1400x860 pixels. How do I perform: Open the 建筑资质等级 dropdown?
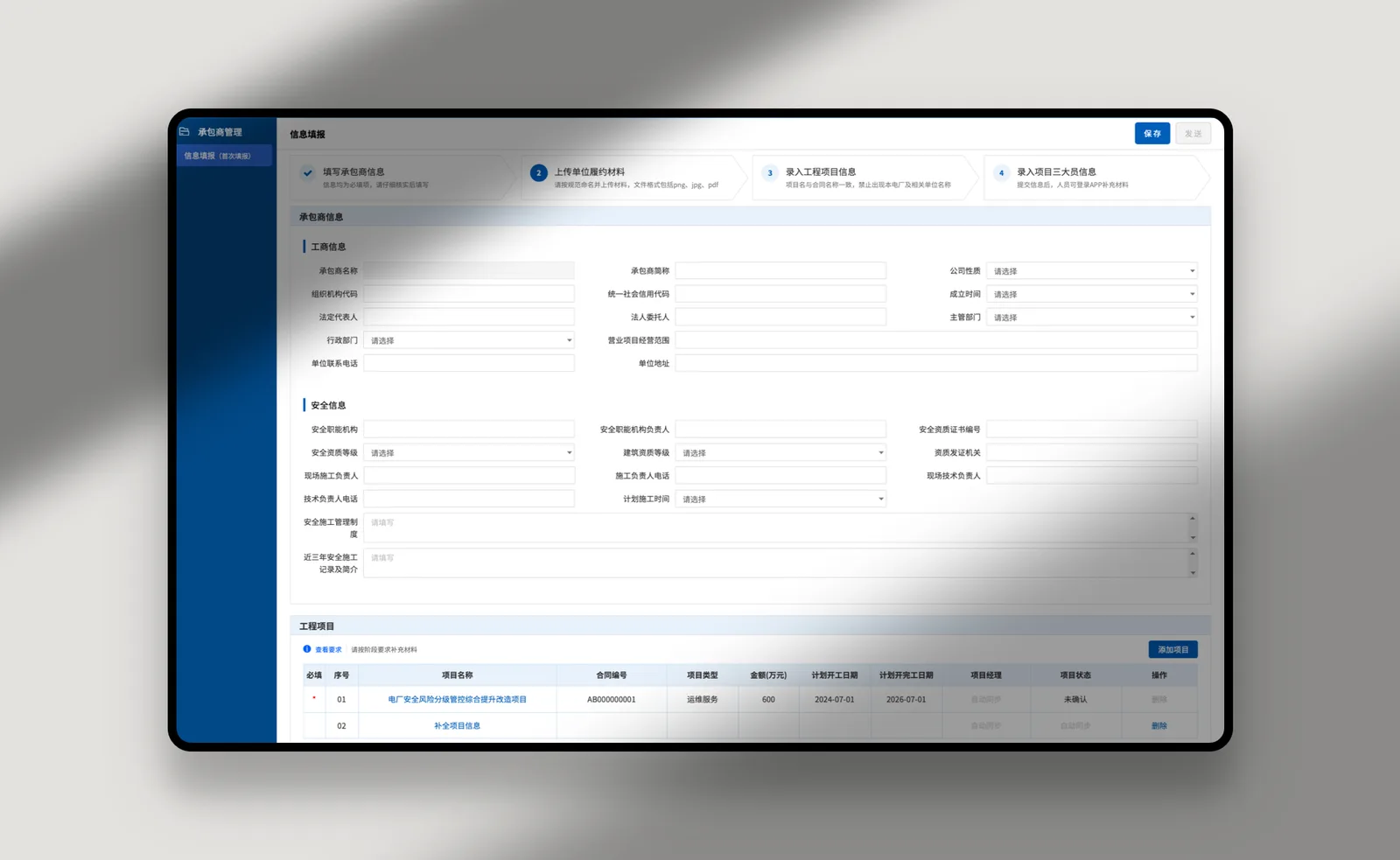point(780,453)
